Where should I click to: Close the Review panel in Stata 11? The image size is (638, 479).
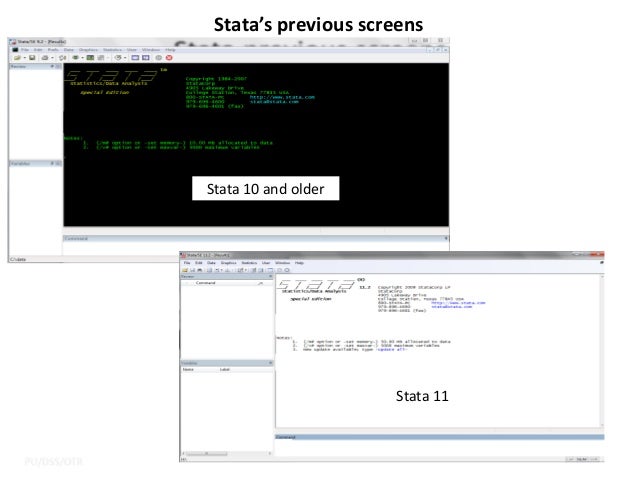(271, 276)
